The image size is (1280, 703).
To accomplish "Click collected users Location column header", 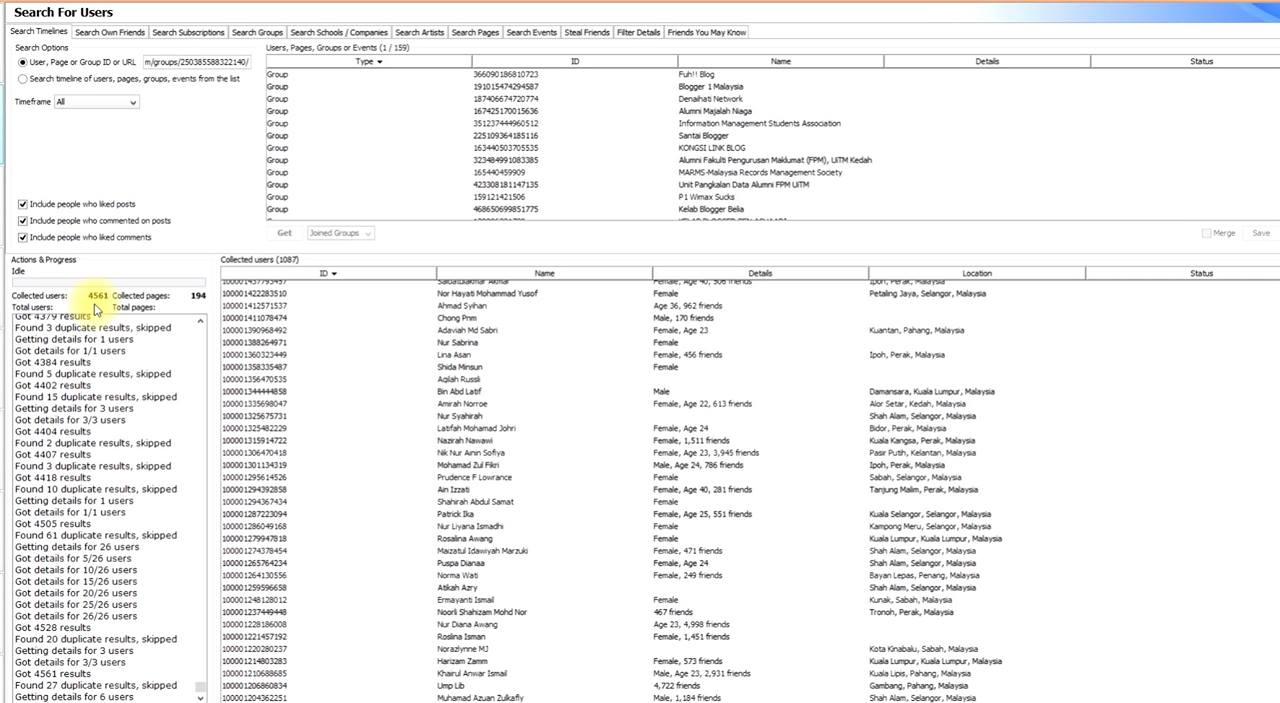I will pos(976,273).
